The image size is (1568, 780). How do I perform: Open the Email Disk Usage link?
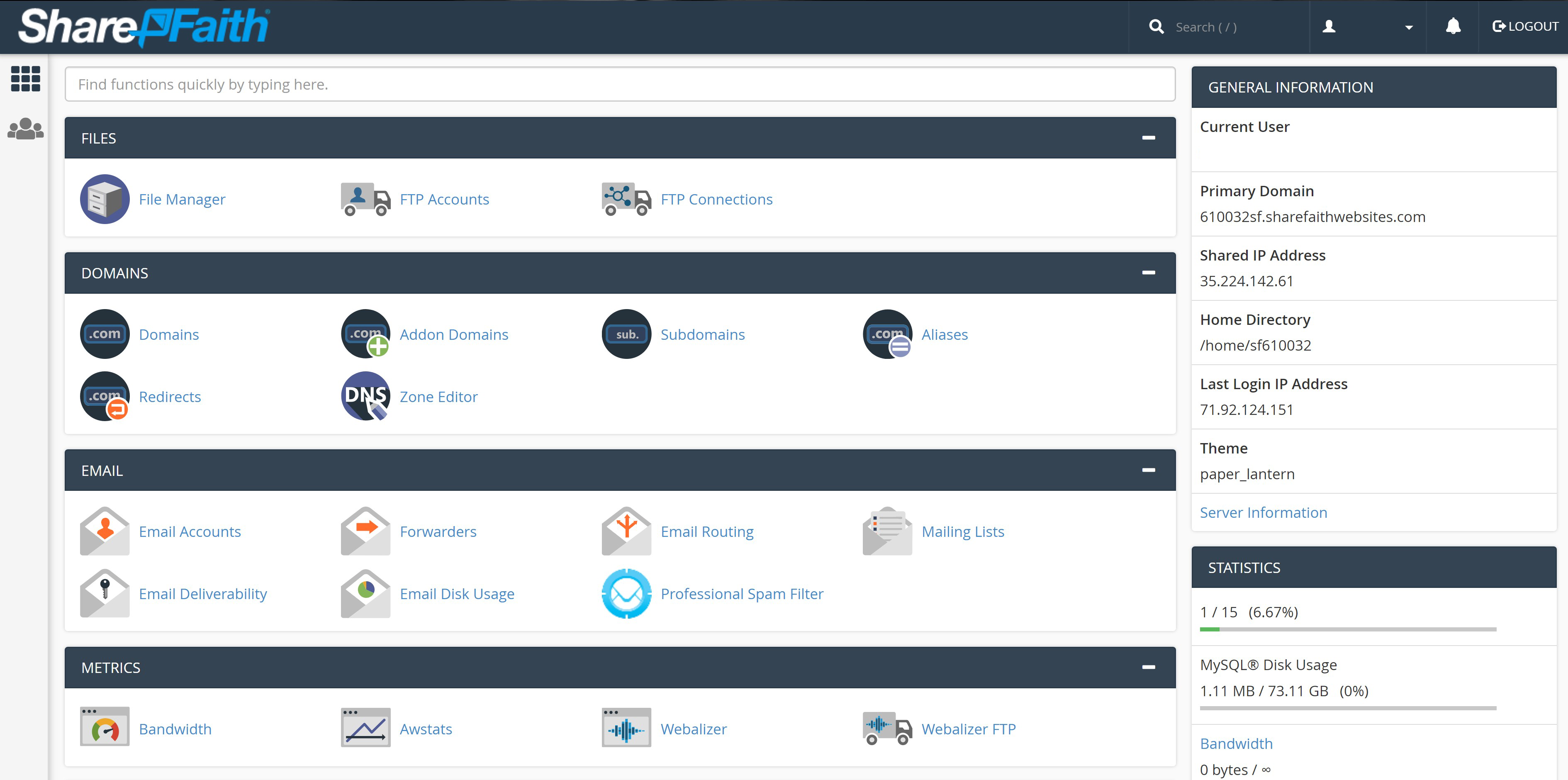coord(457,594)
